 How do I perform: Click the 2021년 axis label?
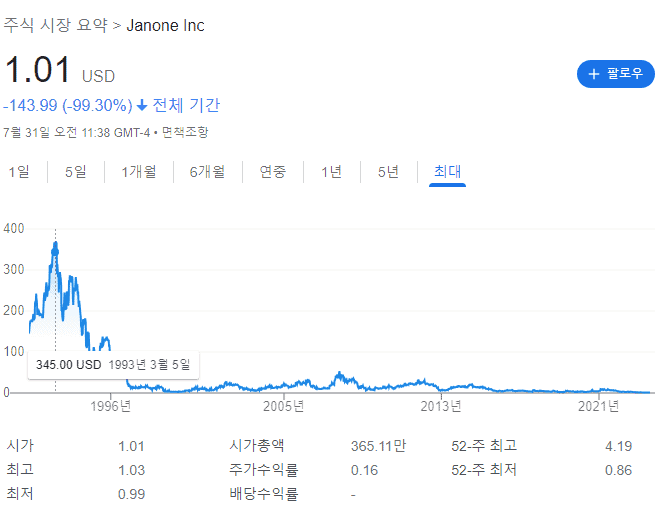(x=599, y=406)
